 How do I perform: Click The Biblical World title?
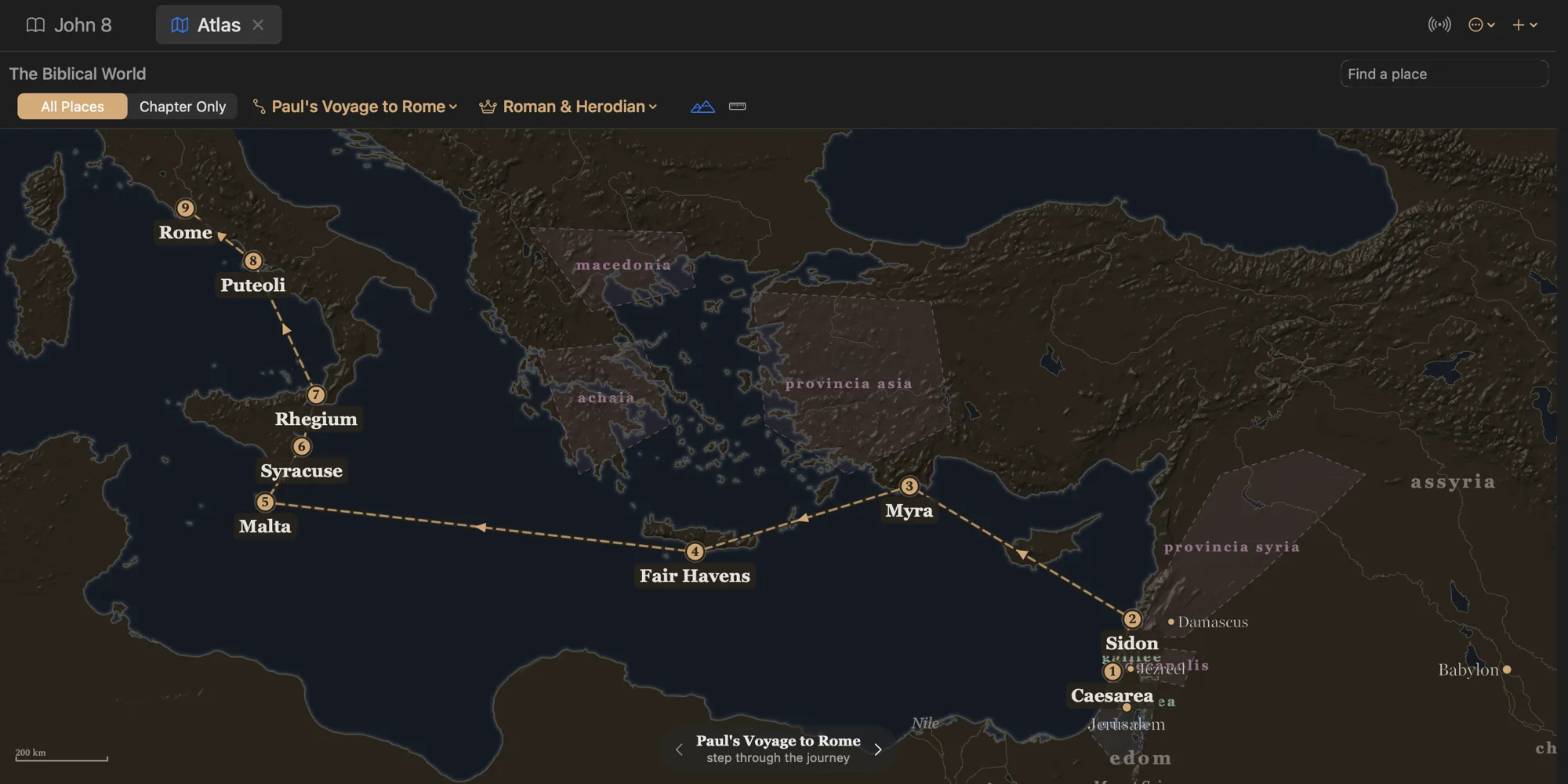coord(78,74)
